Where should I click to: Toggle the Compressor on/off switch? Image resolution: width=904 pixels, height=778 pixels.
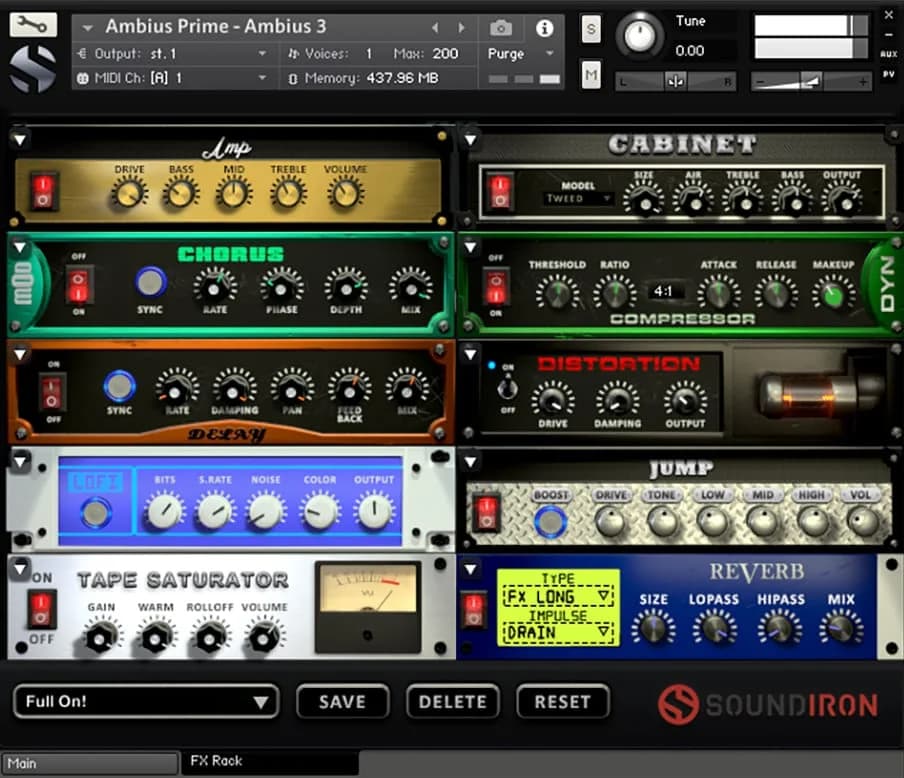pos(496,286)
